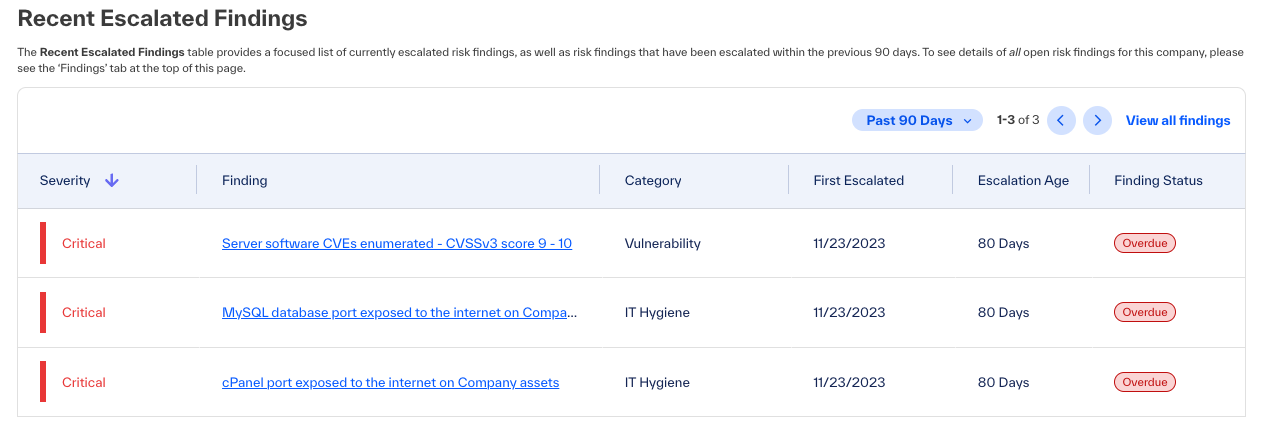Click the Severity sort arrow icon
The height and width of the screenshot is (430, 1261).
click(112, 181)
